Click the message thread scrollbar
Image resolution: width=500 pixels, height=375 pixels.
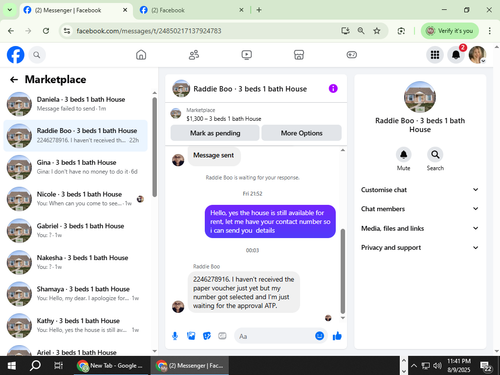[x=343, y=271]
